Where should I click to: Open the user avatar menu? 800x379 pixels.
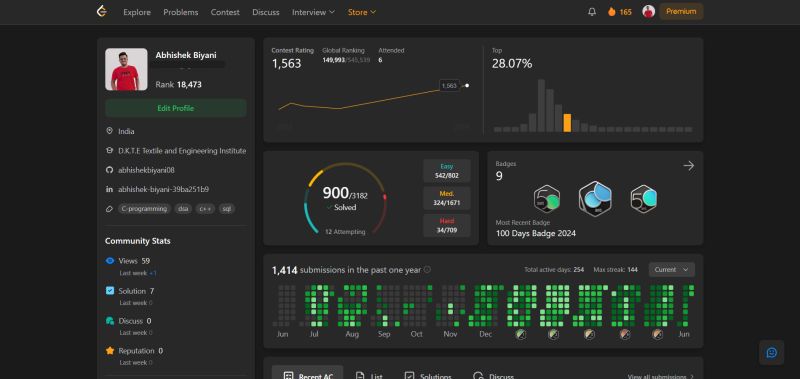tap(648, 12)
